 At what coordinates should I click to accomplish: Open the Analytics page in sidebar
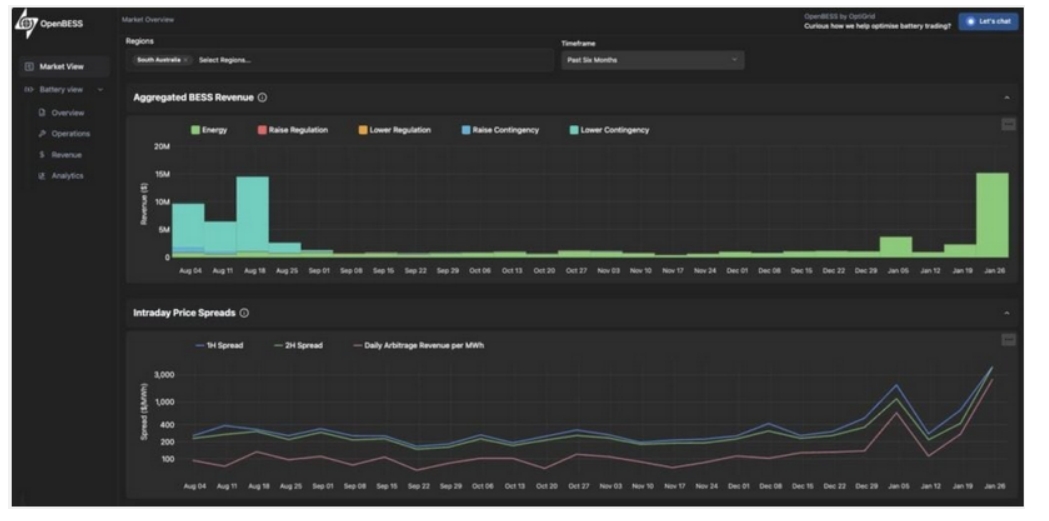click(67, 176)
